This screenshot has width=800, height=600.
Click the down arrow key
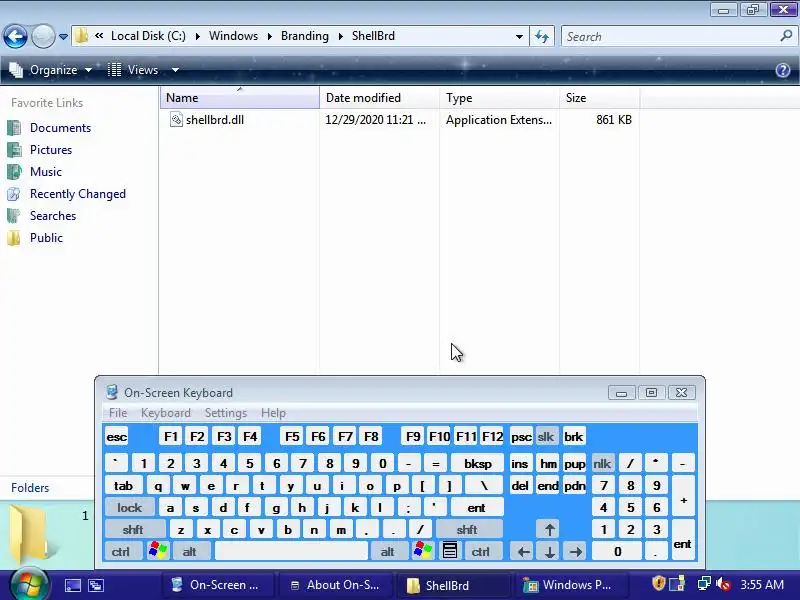click(549, 552)
